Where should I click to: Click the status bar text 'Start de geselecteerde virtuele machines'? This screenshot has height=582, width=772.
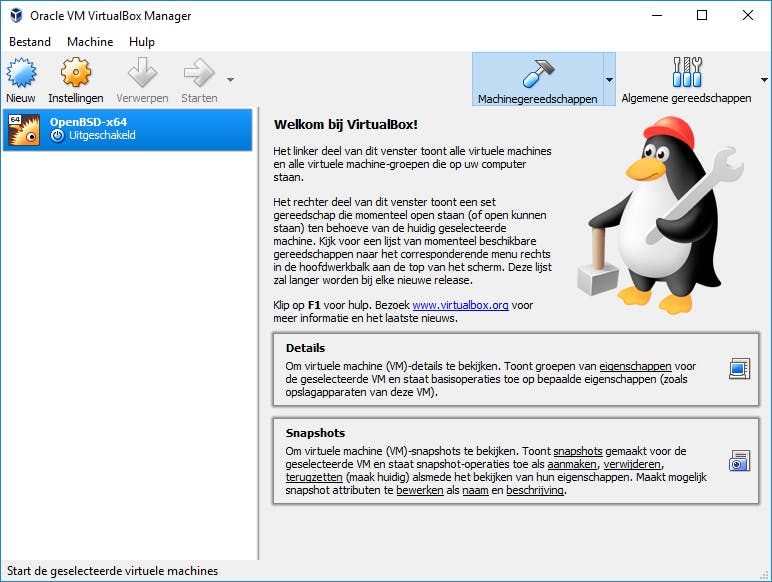click(x=112, y=571)
